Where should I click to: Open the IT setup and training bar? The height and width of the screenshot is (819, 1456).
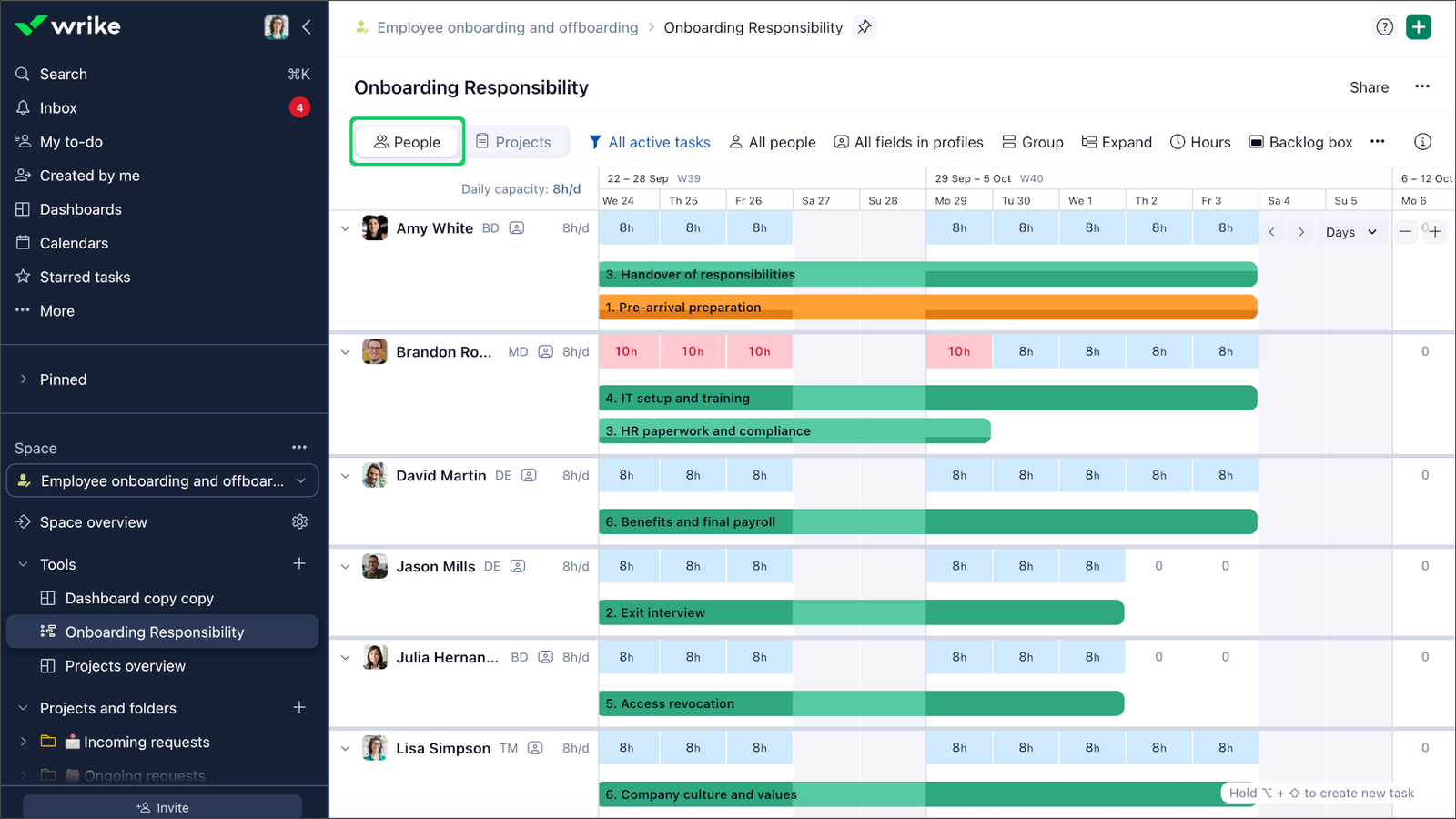point(927,398)
